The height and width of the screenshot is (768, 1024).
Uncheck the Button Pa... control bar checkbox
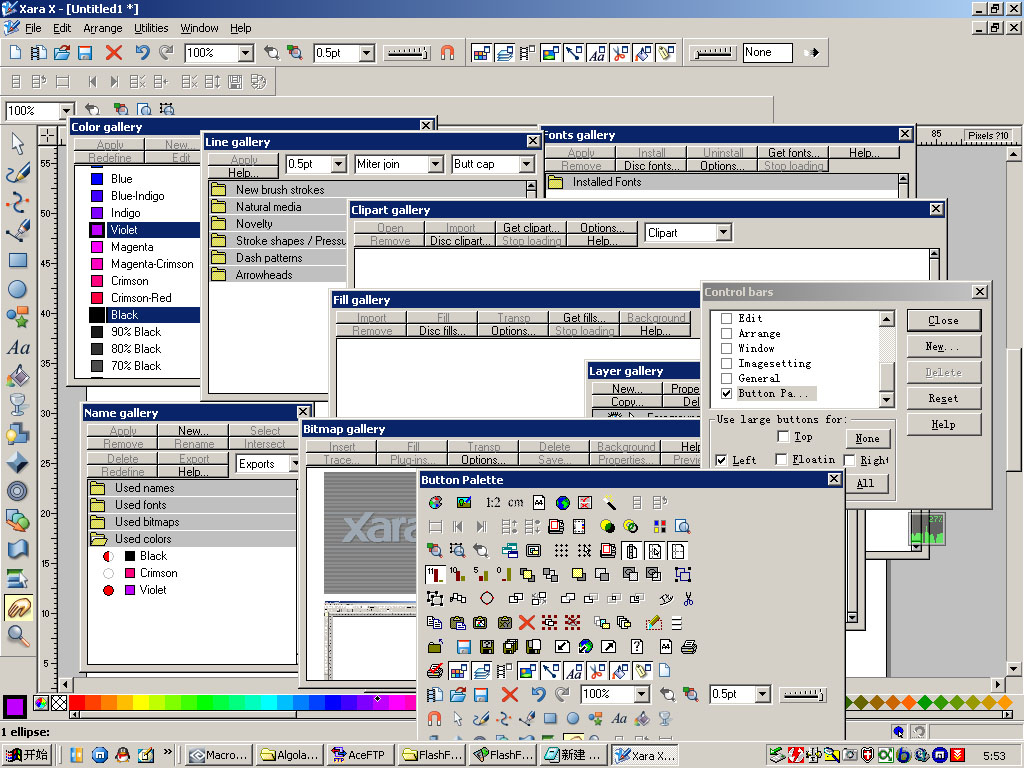point(726,393)
